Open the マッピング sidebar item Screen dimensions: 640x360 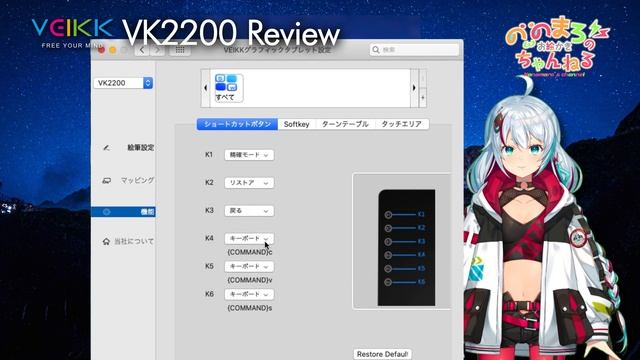click(138, 180)
